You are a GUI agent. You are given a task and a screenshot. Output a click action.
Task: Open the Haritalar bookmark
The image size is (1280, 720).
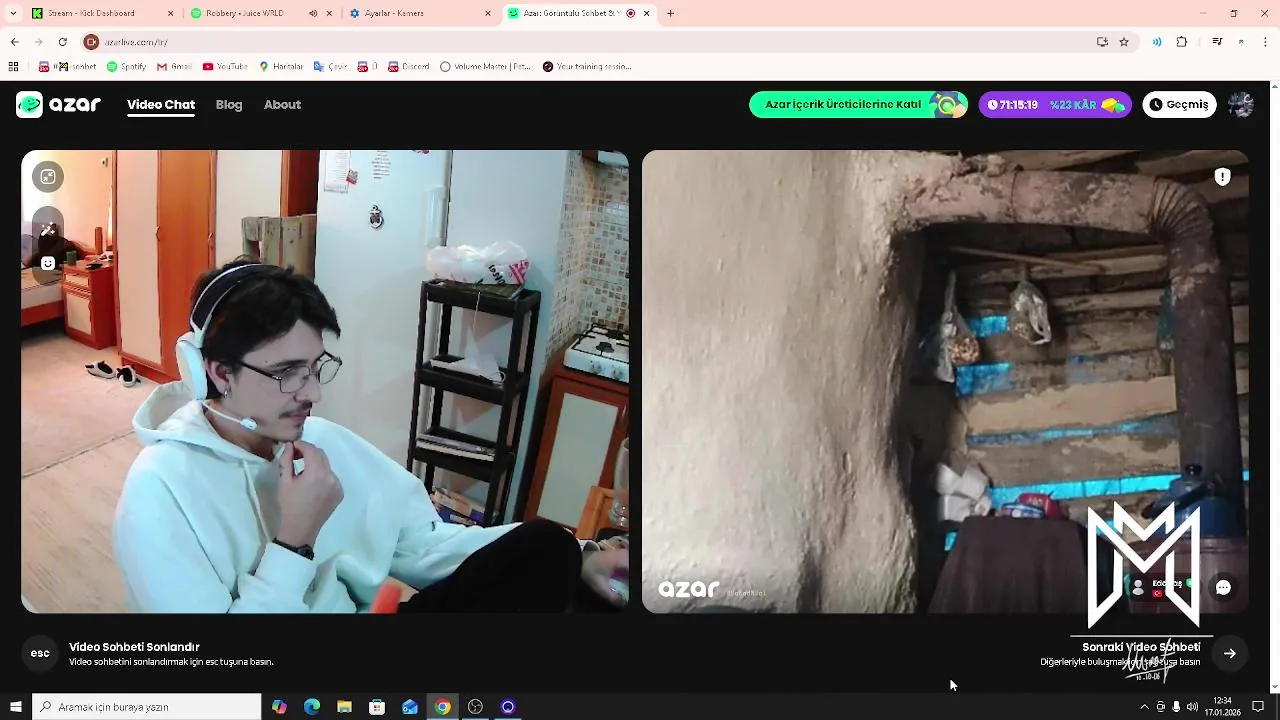click(x=281, y=67)
